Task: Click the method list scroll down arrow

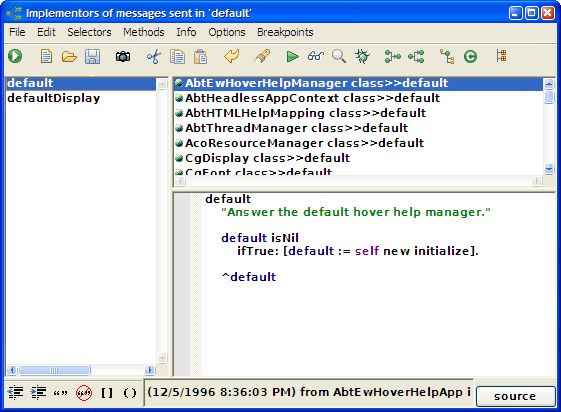Action: point(549,168)
